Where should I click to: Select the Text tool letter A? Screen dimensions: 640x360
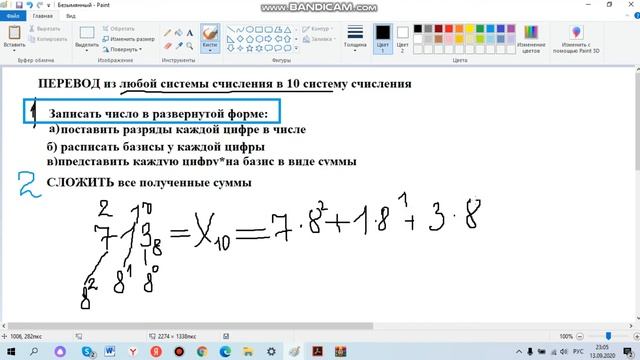coord(190,33)
